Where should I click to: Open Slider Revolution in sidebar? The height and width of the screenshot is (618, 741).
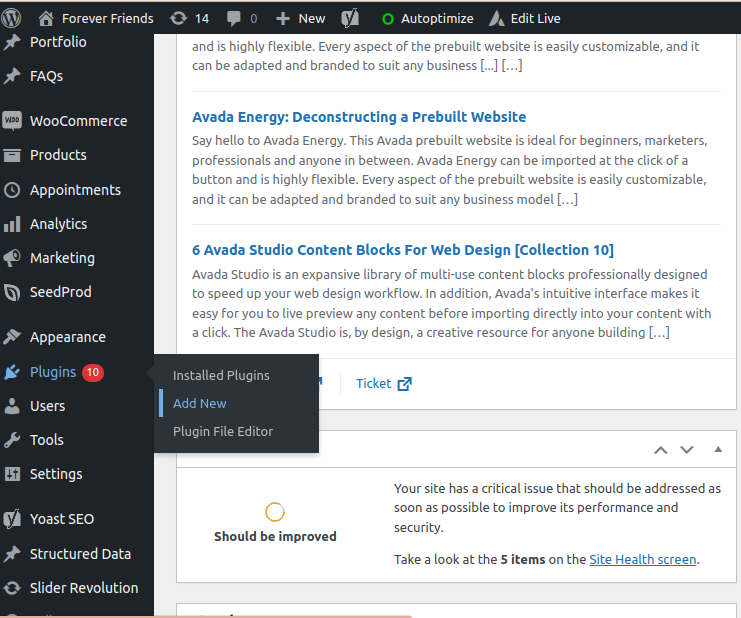point(84,588)
